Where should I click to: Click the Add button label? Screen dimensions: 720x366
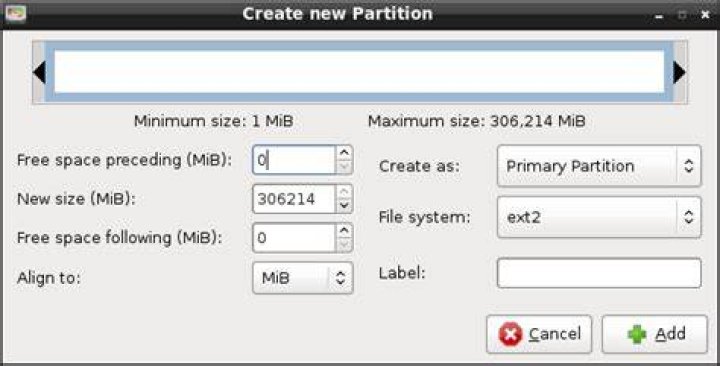670,334
